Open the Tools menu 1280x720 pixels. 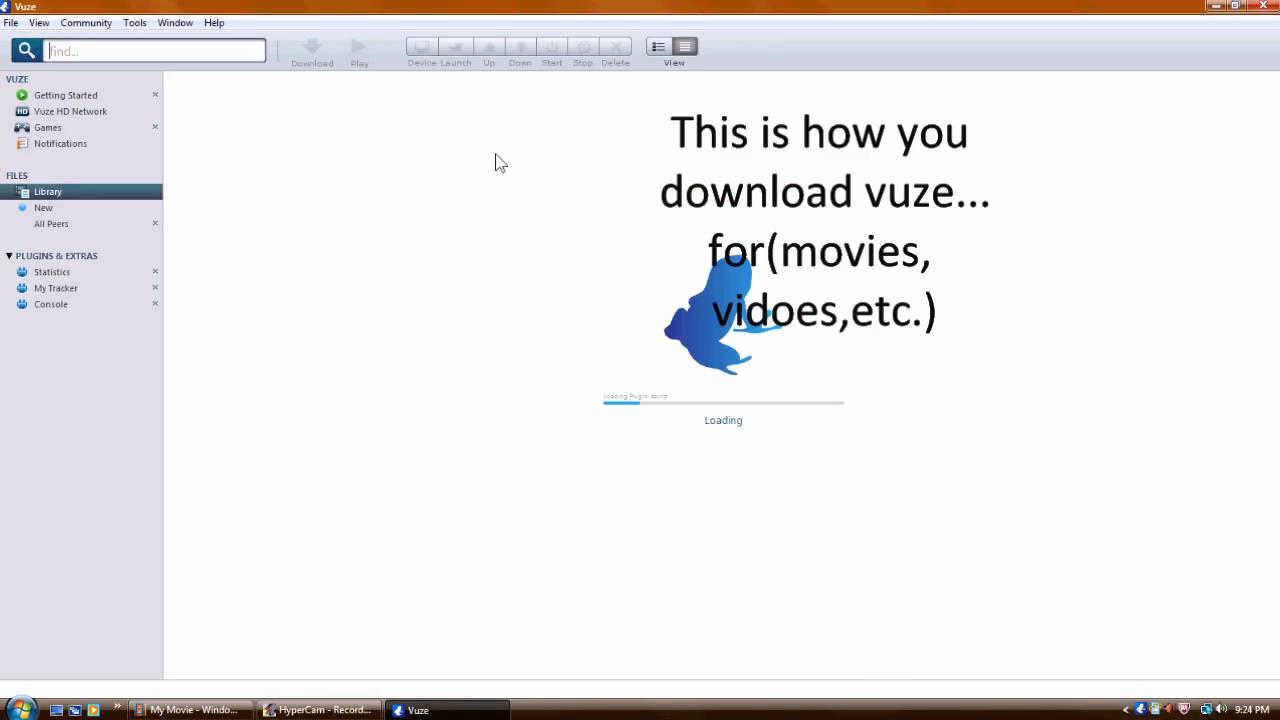pos(135,22)
